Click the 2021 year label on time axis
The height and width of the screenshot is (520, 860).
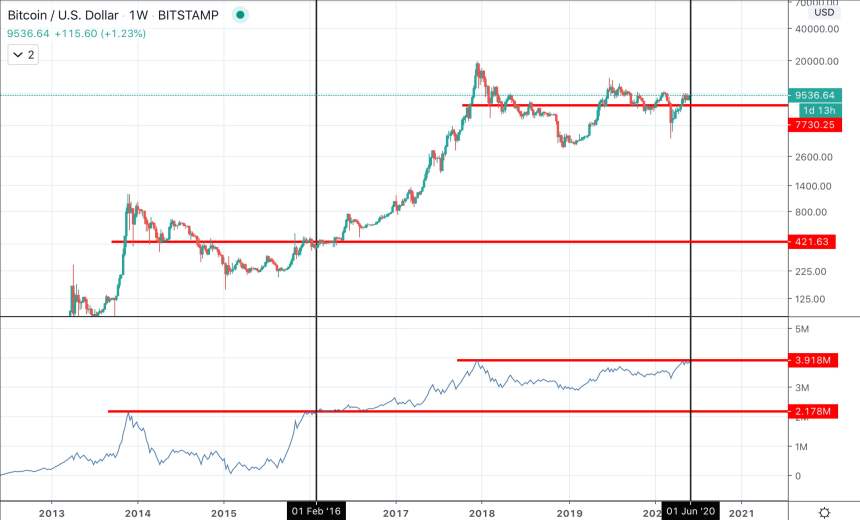[x=742, y=513]
